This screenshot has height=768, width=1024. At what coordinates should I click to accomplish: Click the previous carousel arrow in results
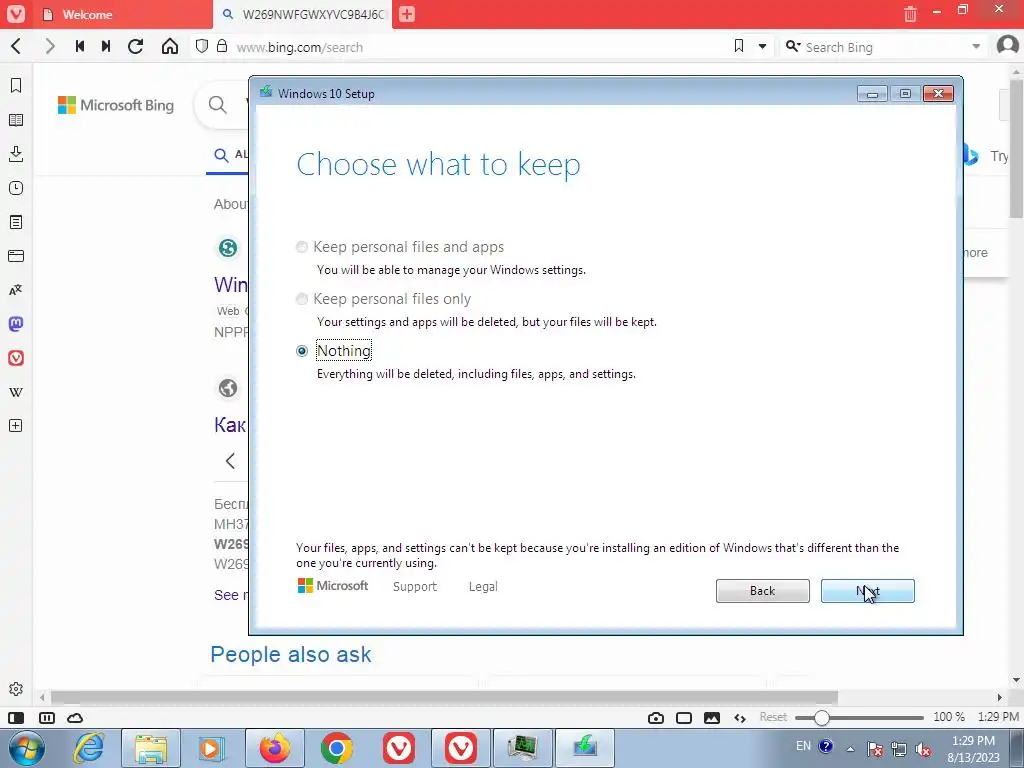coord(230,461)
